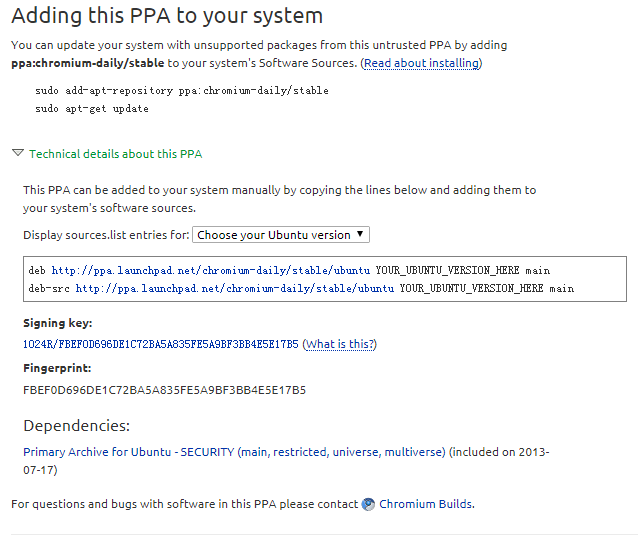Open the 'Choose your Ubuntu version' dropdown
This screenshot has height=540, width=638.
tap(280, 235)
